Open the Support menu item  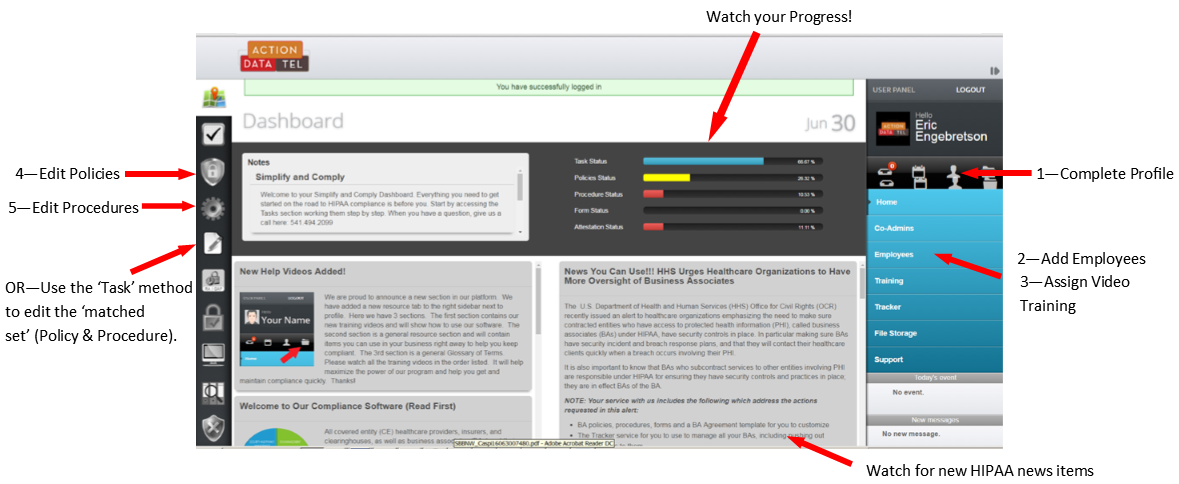[x=935, y=359]
